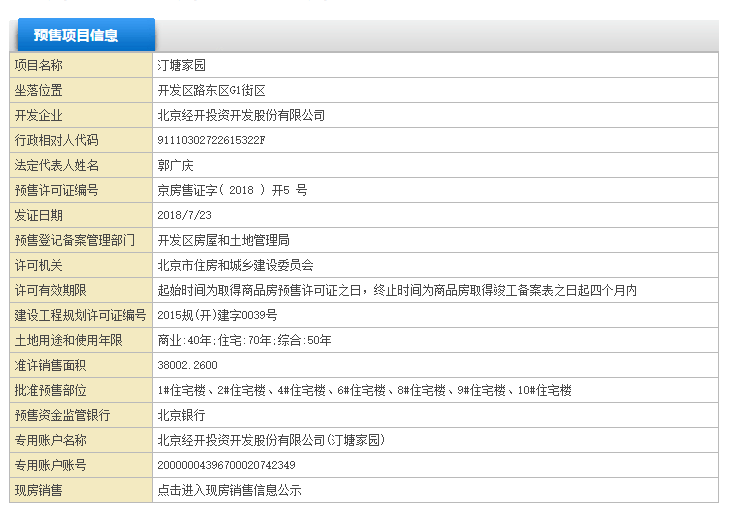Click 北京银行 in the supervising bank row
Image resolution: width=752 pixels, height=523 pixels.
click(181, 415)
